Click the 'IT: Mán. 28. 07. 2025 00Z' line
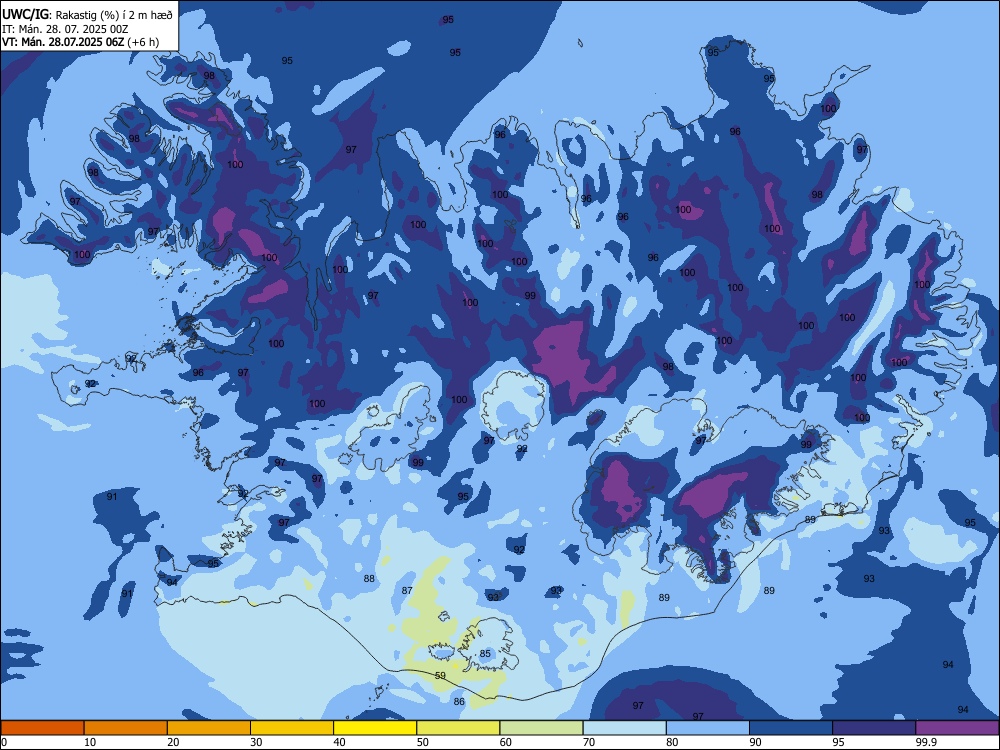The height and width of the screenshot is (750, 1000). point(66,29)
